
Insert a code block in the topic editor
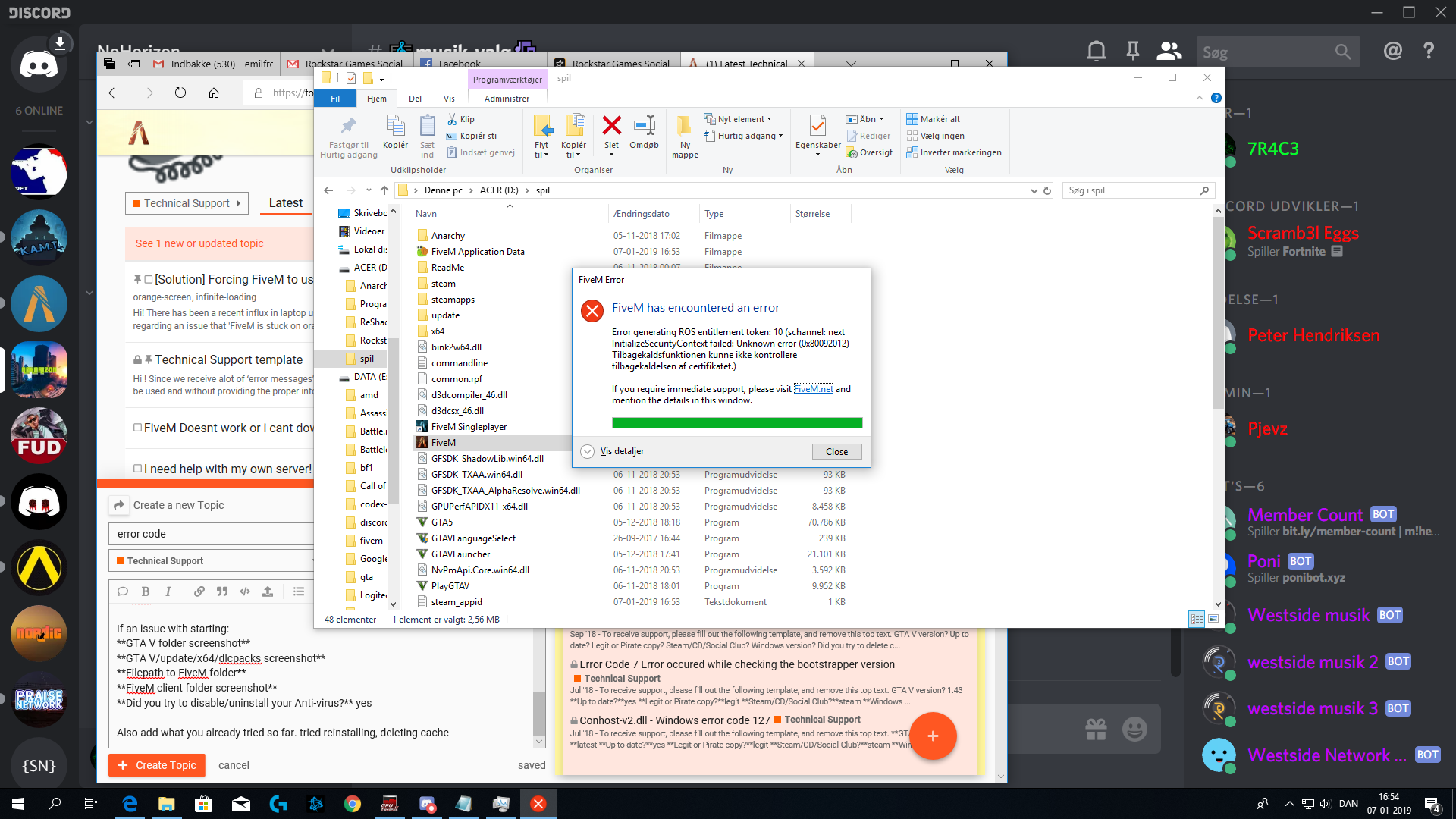[245, 591]
